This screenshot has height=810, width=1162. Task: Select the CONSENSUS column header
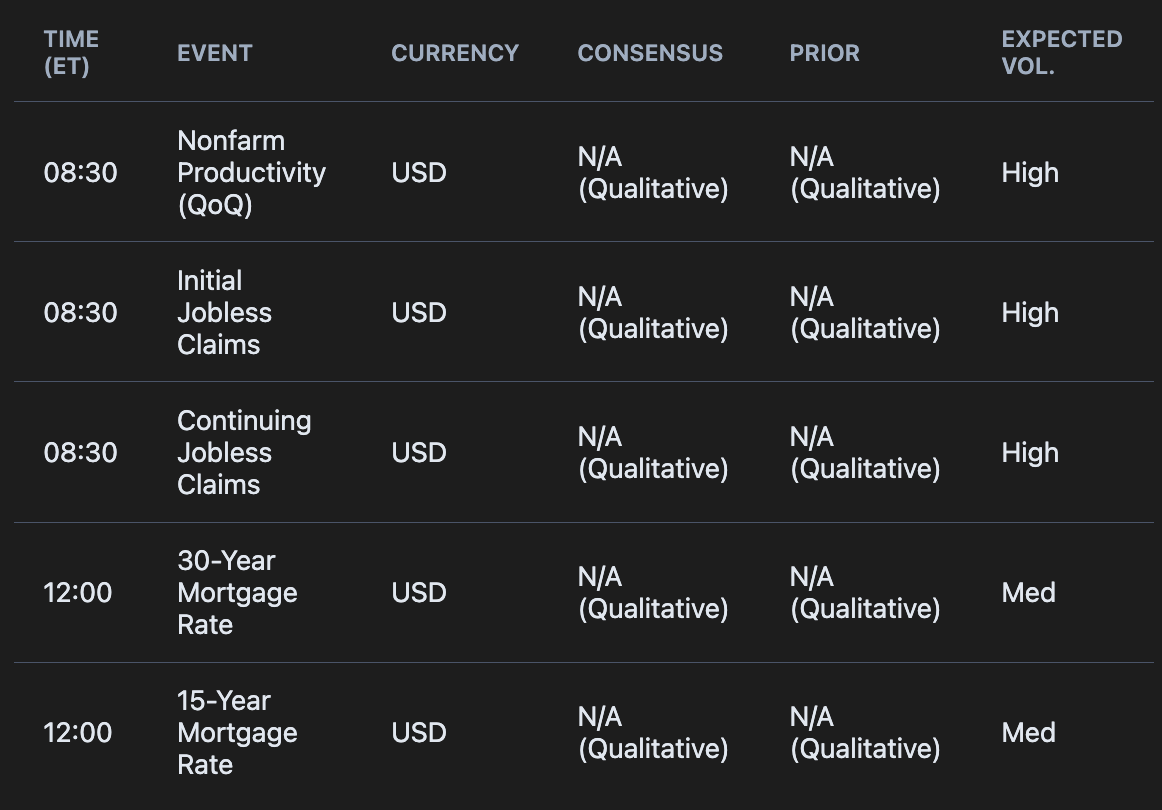(650, 53)
